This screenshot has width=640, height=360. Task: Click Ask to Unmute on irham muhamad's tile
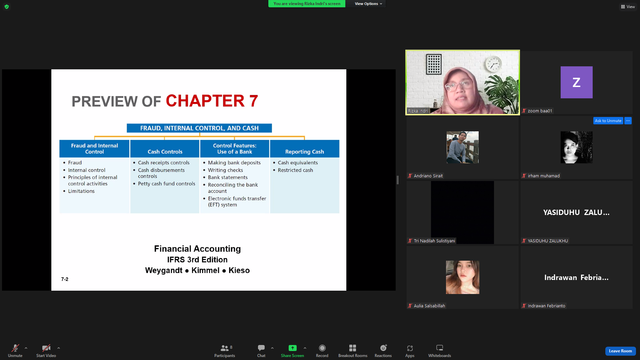(608, 121)
